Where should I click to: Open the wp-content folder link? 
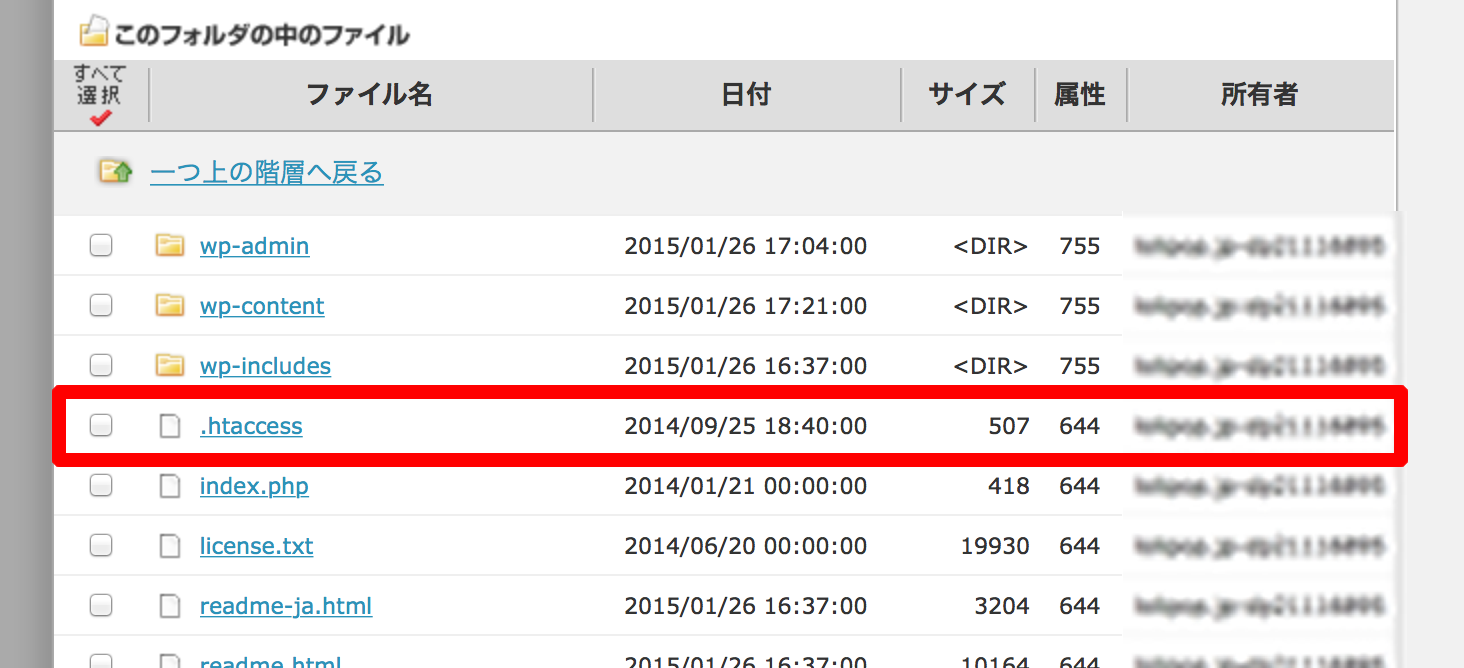pos(262,306)
